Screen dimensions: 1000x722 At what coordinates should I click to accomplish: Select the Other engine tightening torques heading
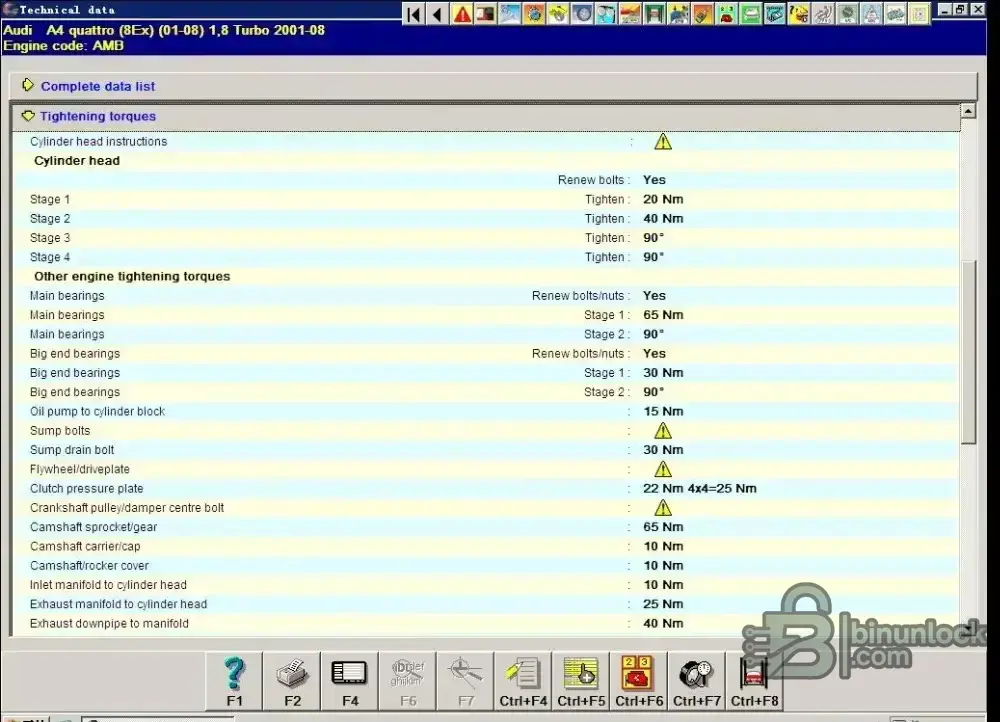(x=132, y=276)
